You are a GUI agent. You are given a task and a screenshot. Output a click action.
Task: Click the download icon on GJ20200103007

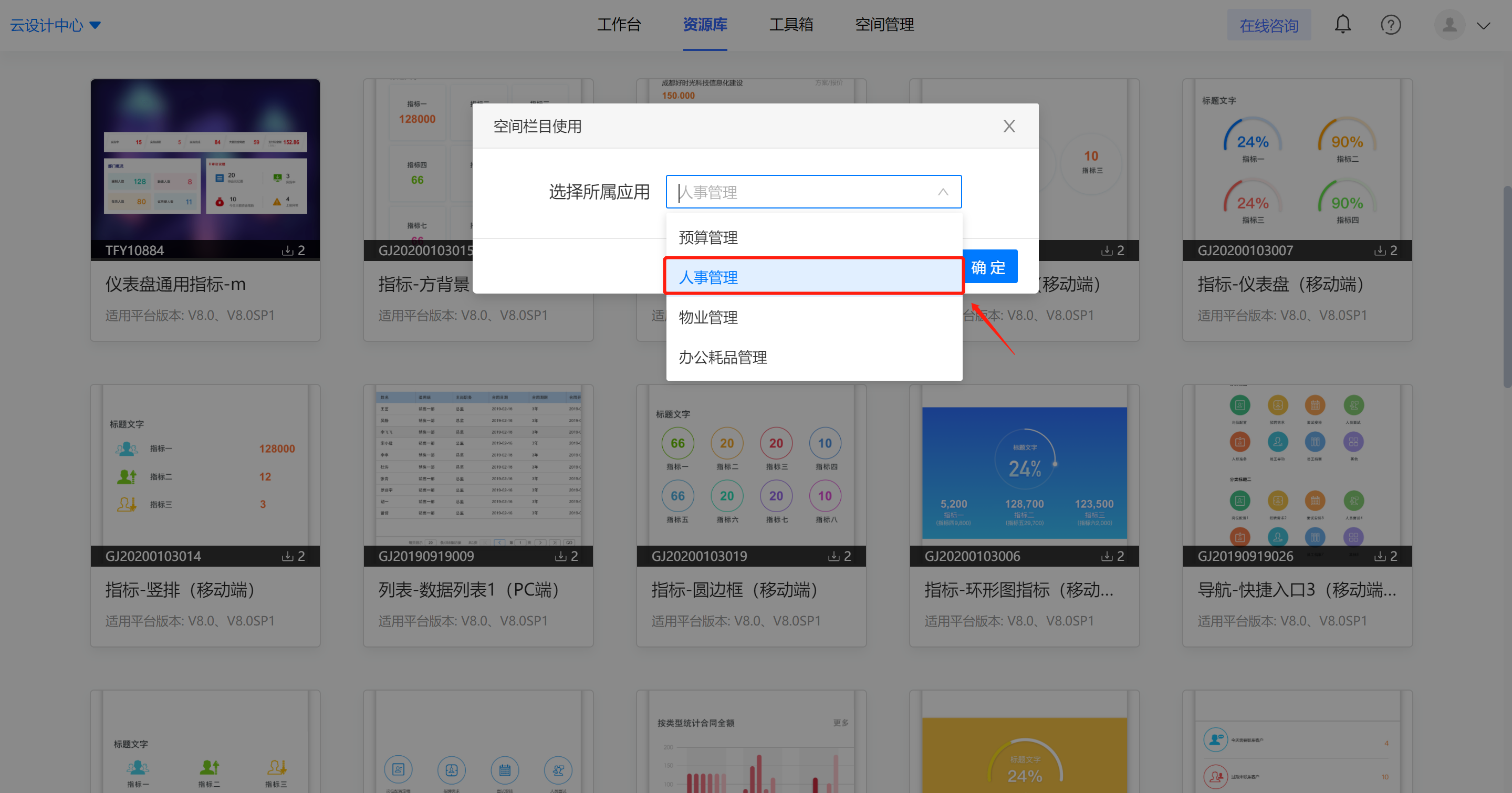[1379, 251]
